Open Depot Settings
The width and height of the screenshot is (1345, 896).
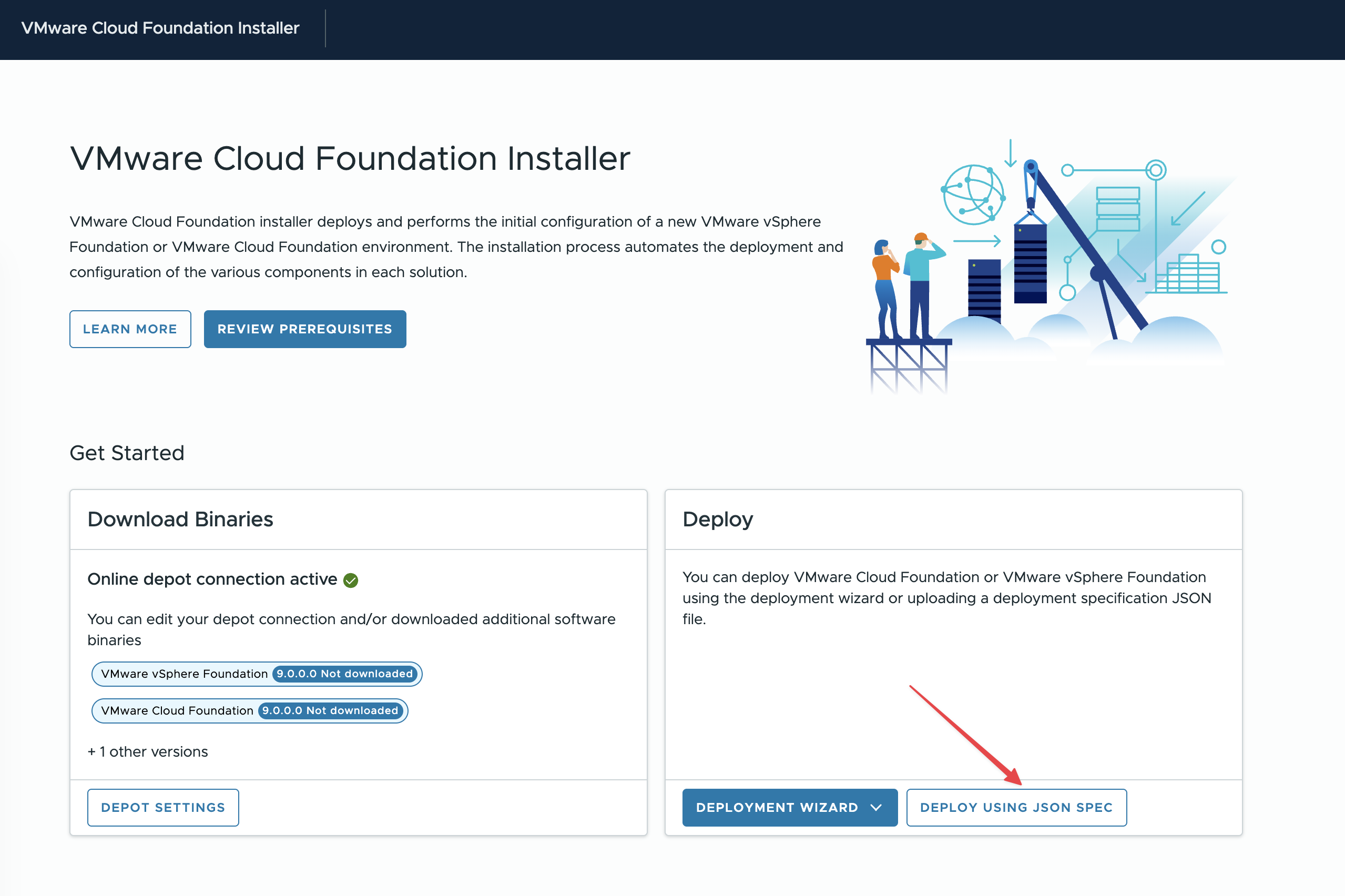click(x=163, y=808)
